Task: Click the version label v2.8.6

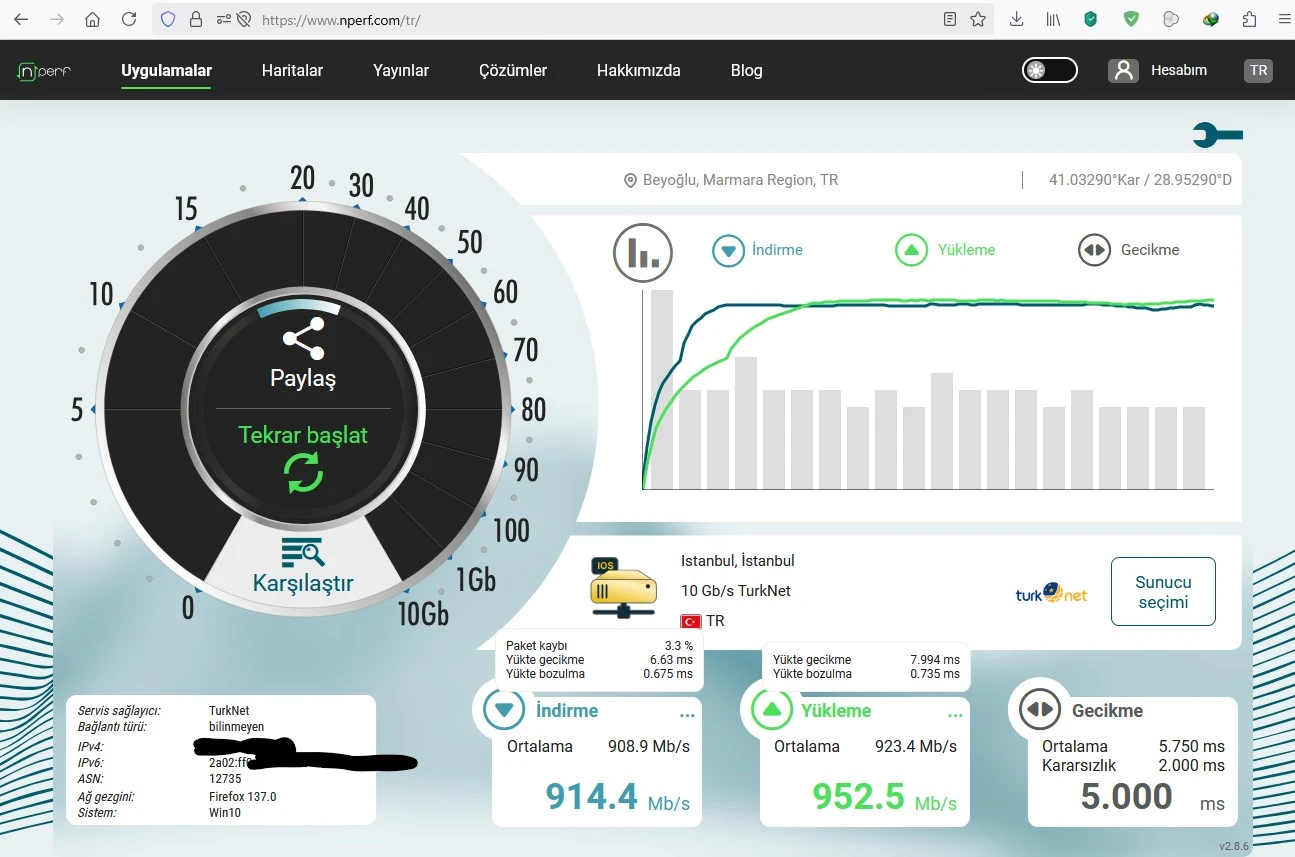Action: tap(1235, 846)
